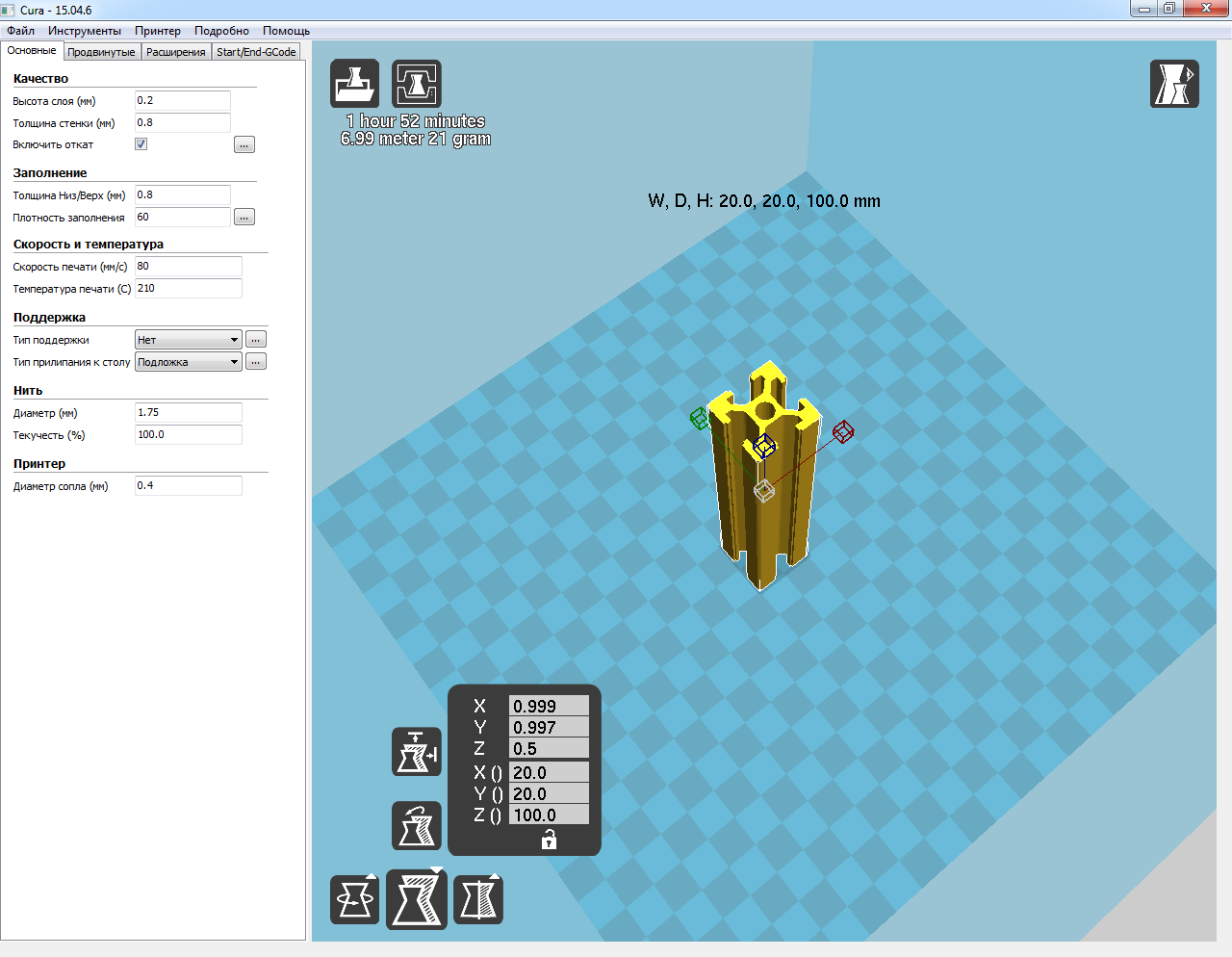The height and width of the screenshot is (957, 1232).
Task: Click the Текучесть (%) input field
Action: [x=189, y=435]
